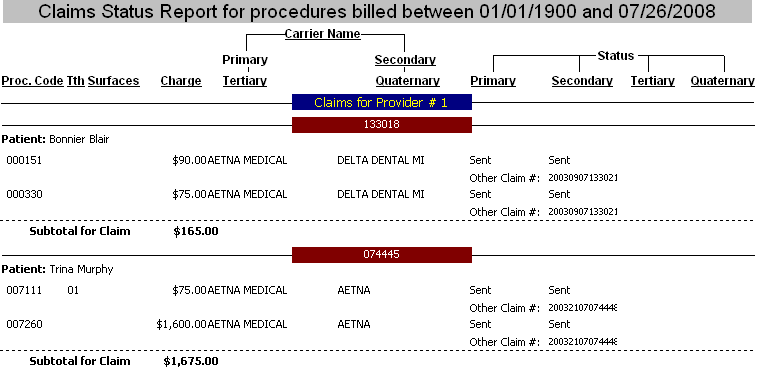Click the $1,675.00 subtotal amount
Viewport: 766px width, 374px height.
point(191,362)
